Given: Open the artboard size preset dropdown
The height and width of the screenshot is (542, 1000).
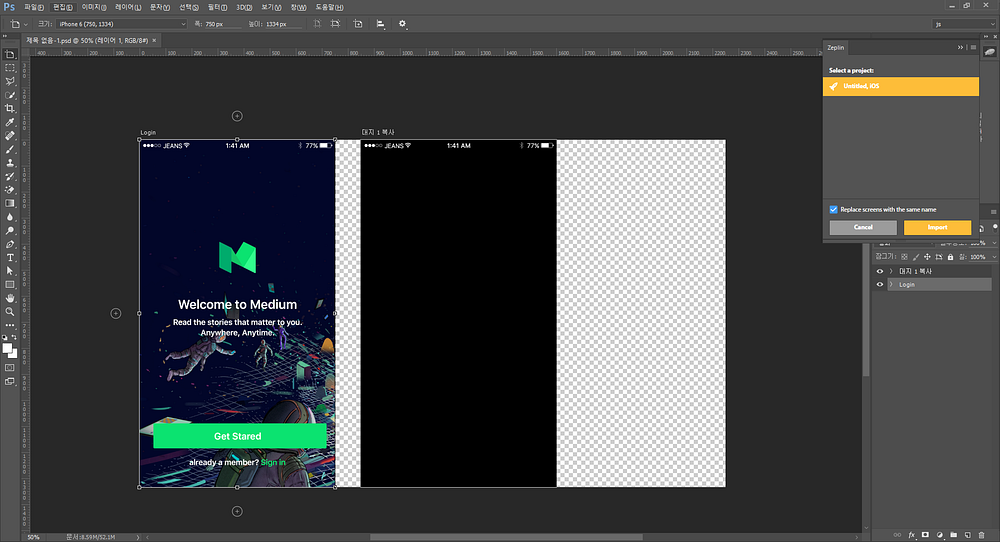Looking at the screenshot, I should [121, 24].
